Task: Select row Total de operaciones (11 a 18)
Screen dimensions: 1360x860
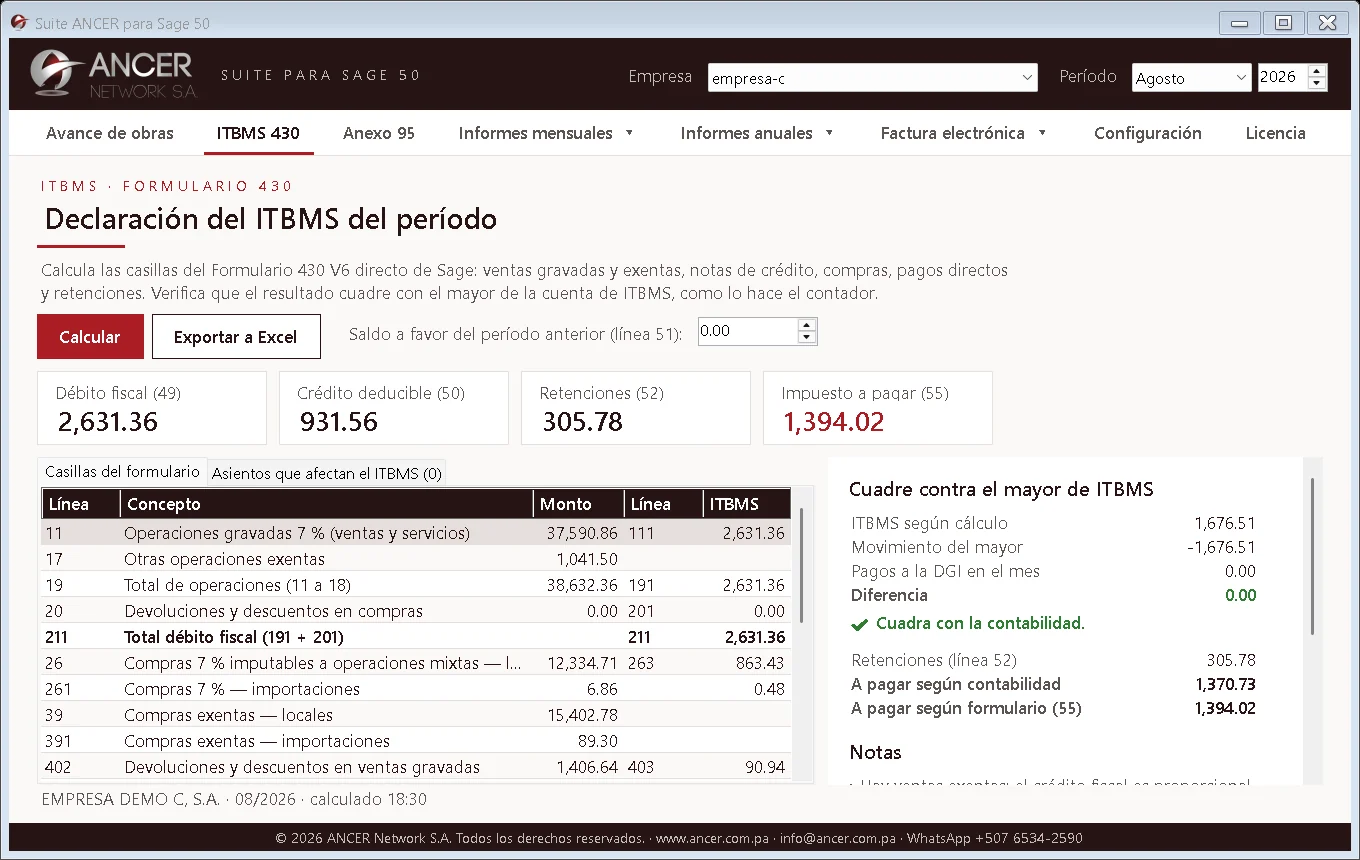Action: (x=416, y=585)
